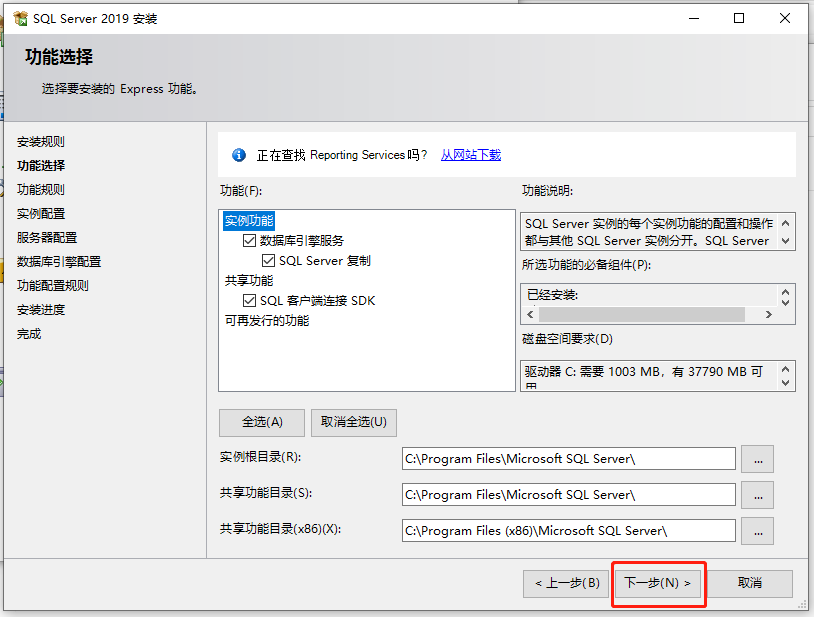This screenshot has width=814, height=617.
Task: Browse for 共享功能目录(x86) folder
Action: [x=757, y=531]
